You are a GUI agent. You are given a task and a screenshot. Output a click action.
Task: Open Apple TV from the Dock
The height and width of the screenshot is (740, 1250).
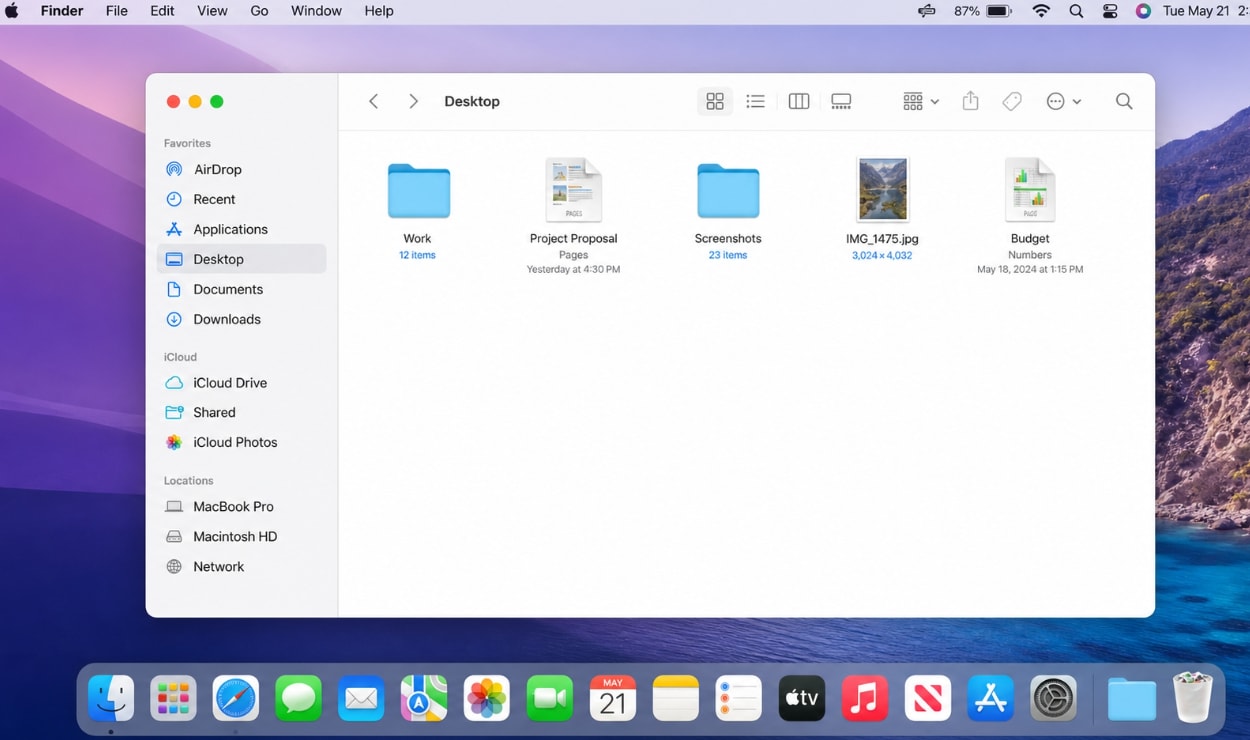(802, 698)
